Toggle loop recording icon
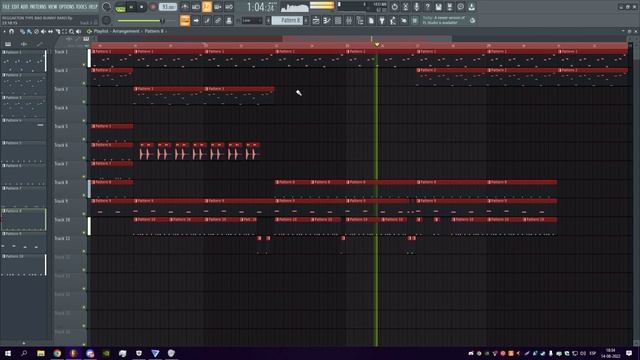 229,7
